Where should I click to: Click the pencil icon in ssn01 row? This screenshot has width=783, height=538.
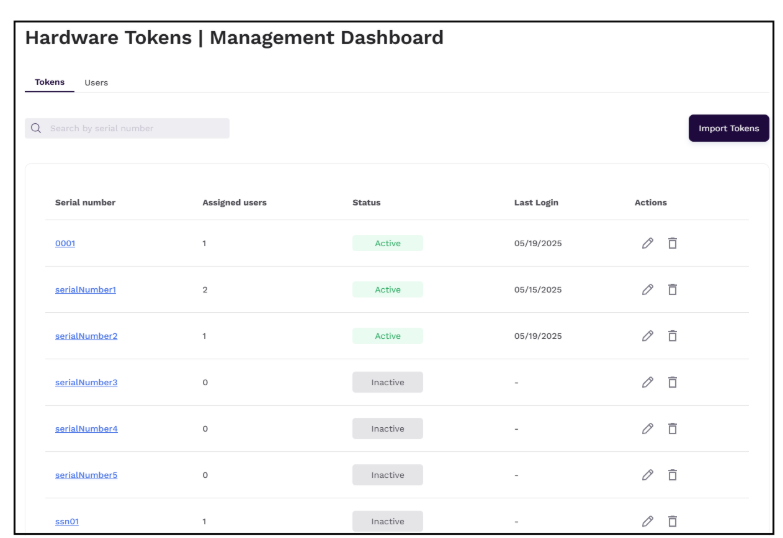(647, 521)
